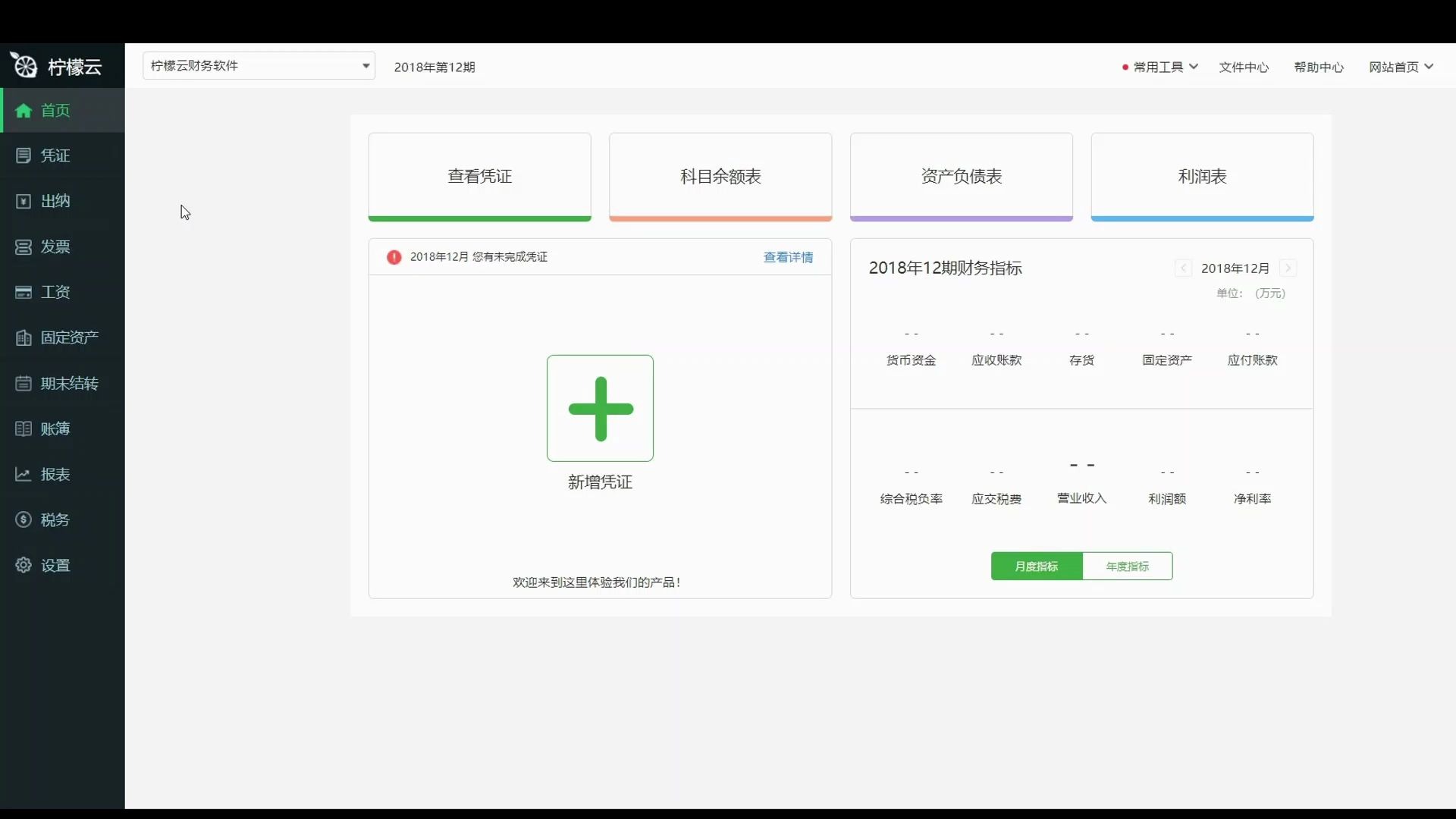Viewport: 1456px width, 819px height.
Task: Open the 凭证 sidebar menu item
Action: click(62, 155)
